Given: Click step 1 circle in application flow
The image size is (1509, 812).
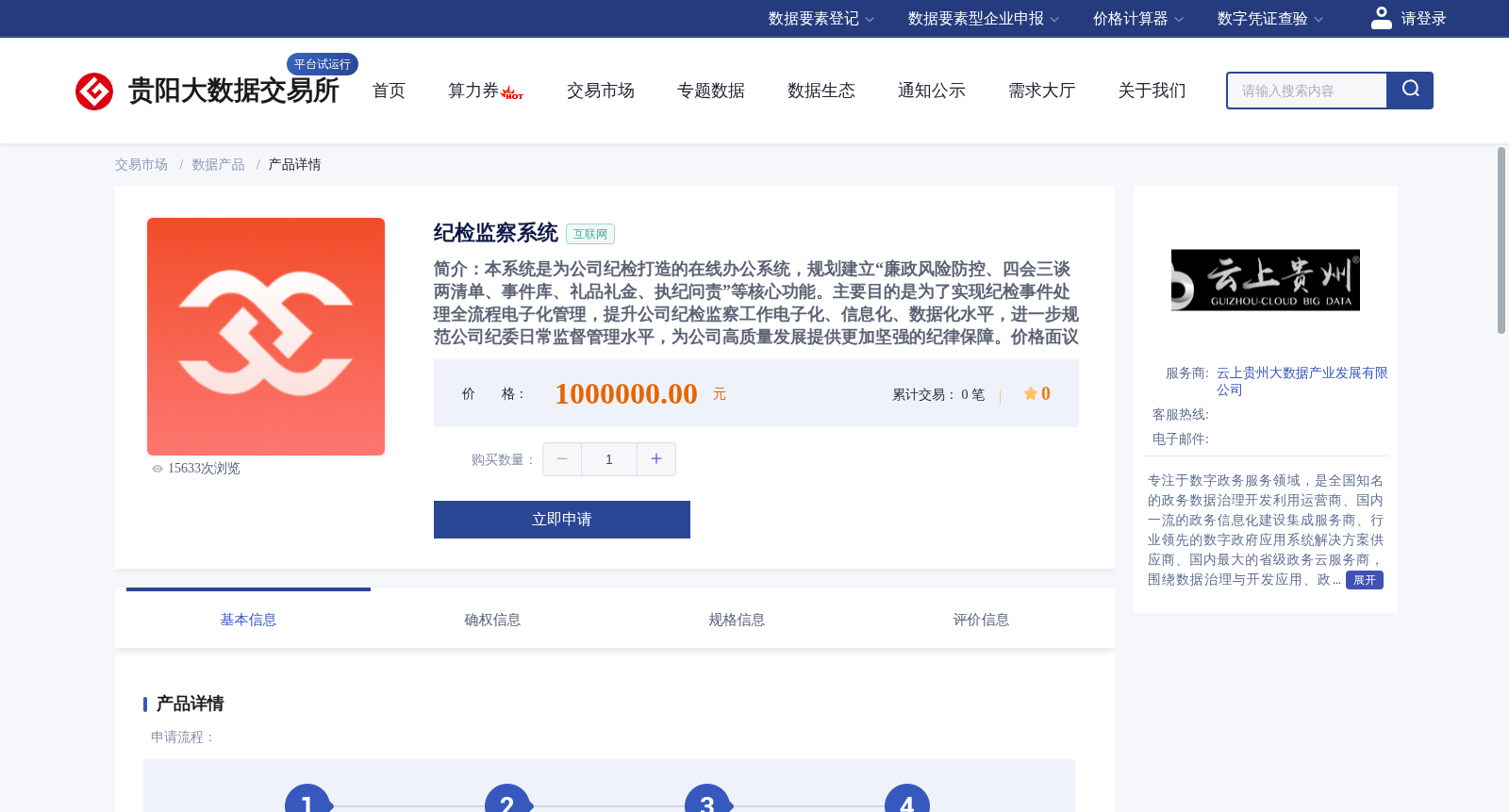Looking at the screenshot, I should point(307,798).
